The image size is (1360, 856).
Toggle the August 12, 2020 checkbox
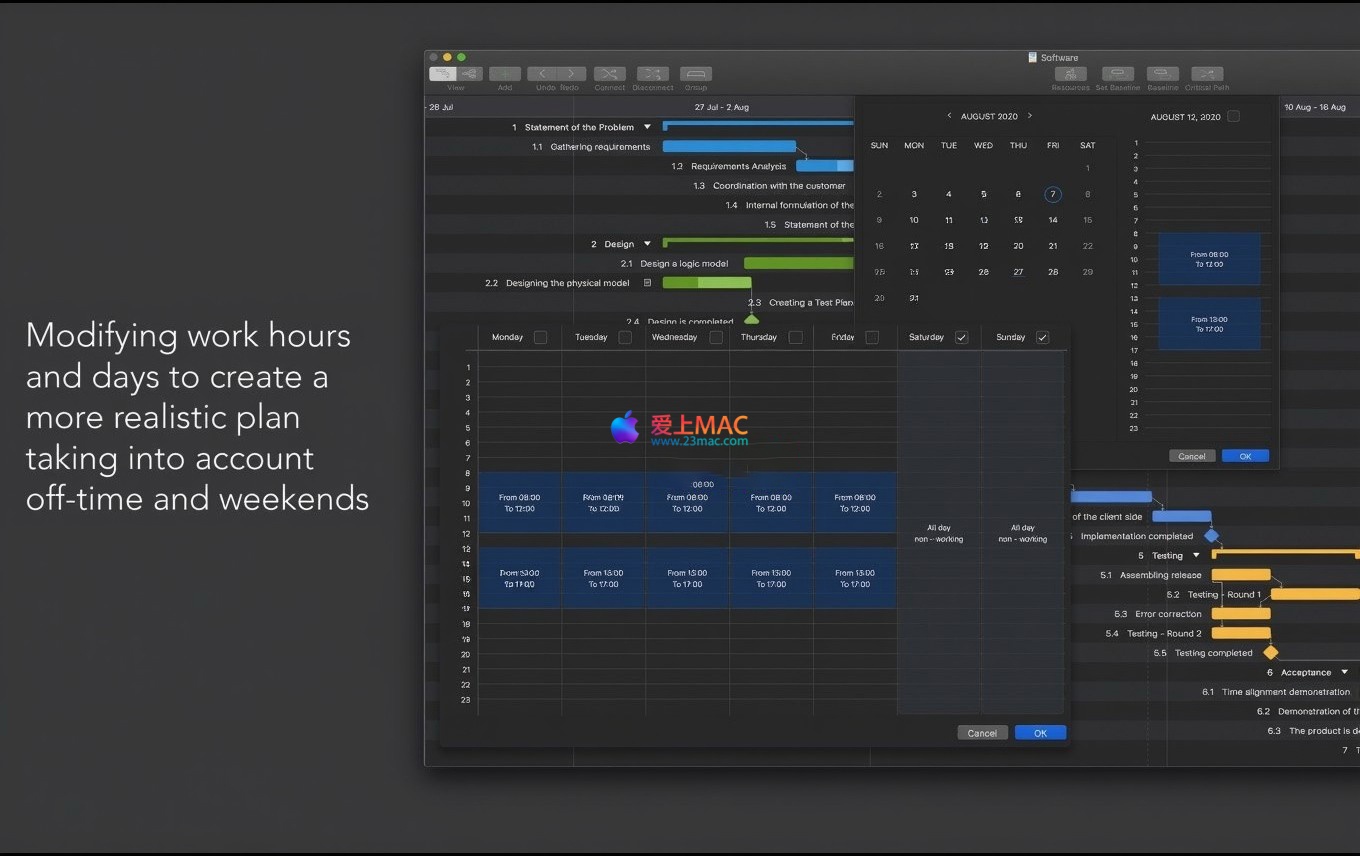(1233, 117)
